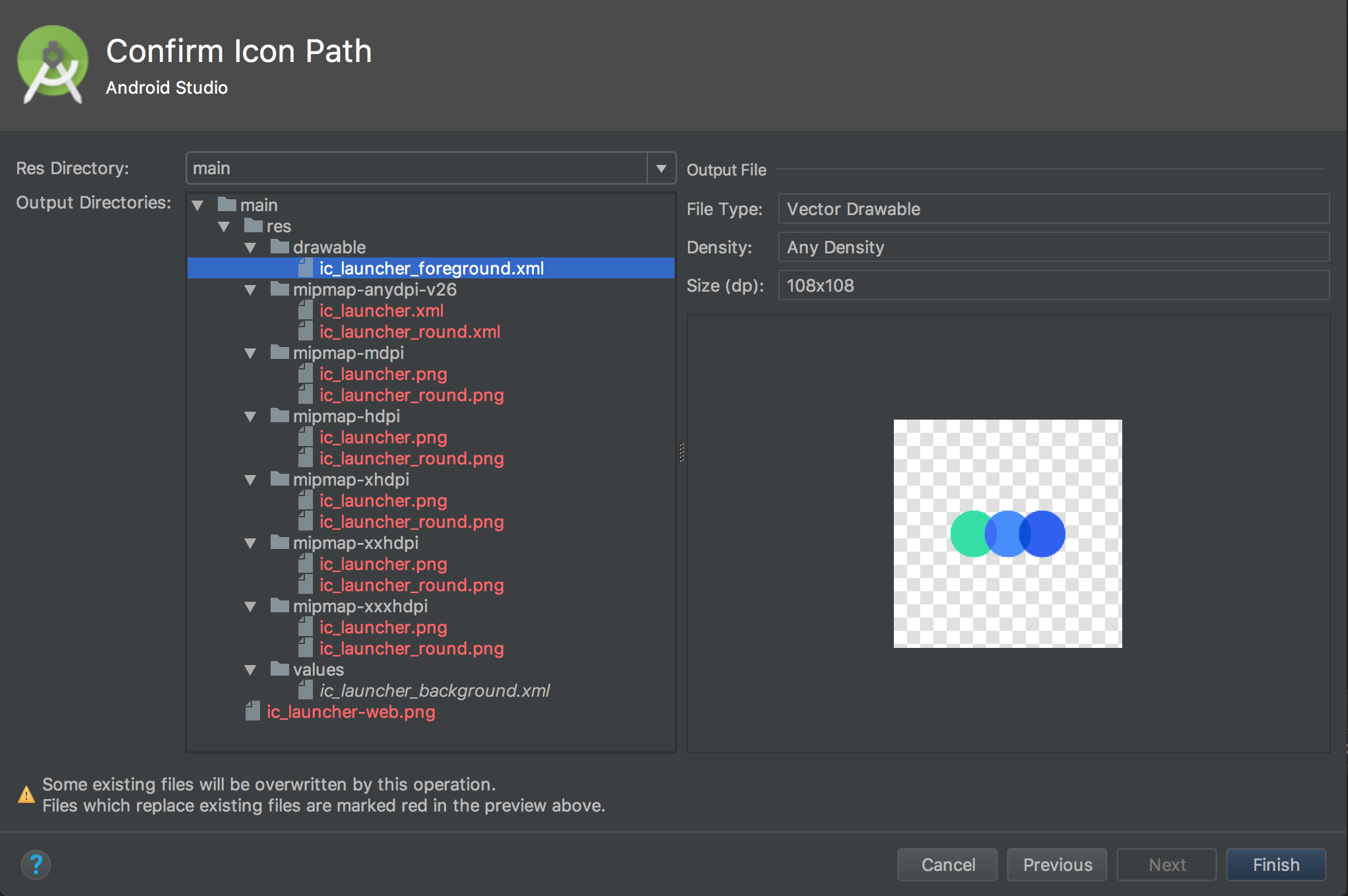Select ic_launcher.png under mipmap-mdpi
The height and width of the screenshot is (896, 1348).
383,373
